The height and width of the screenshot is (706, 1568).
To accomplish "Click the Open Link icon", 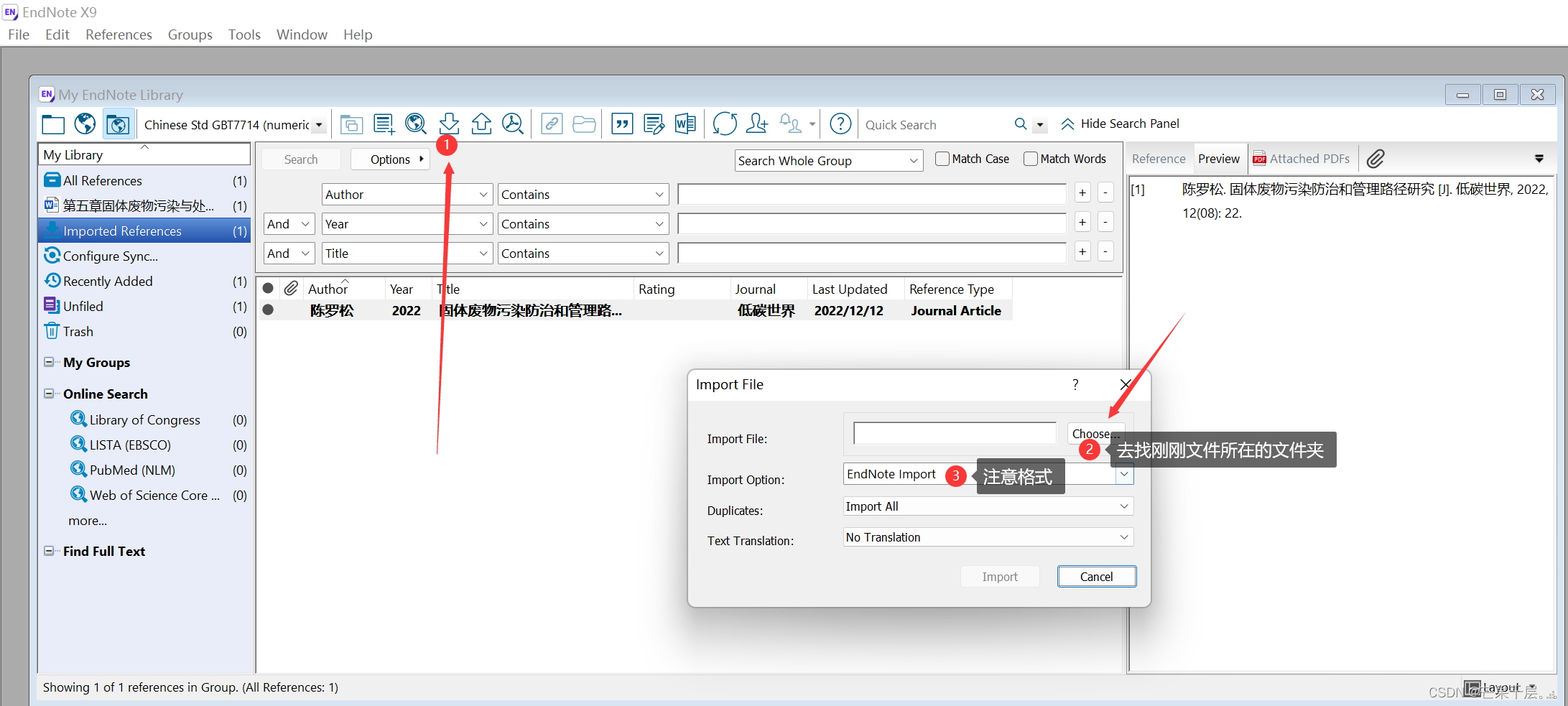I will [x=552, y=124].
